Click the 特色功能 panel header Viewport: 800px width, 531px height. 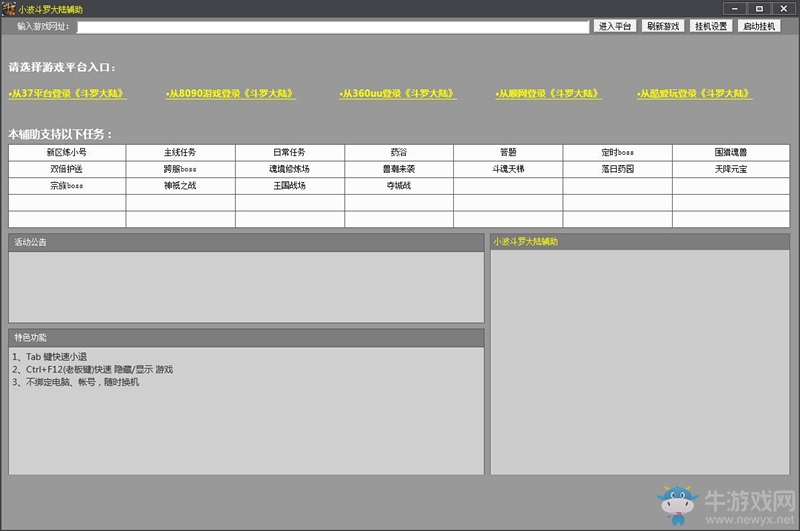tap(246, 338)
